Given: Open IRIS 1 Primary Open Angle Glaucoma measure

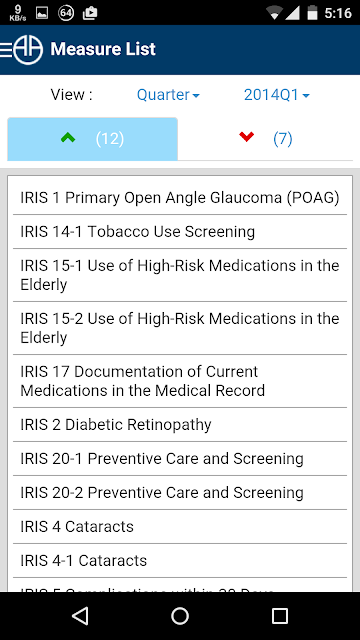Looking at the screenshot, I should click(x=180, y=198).
